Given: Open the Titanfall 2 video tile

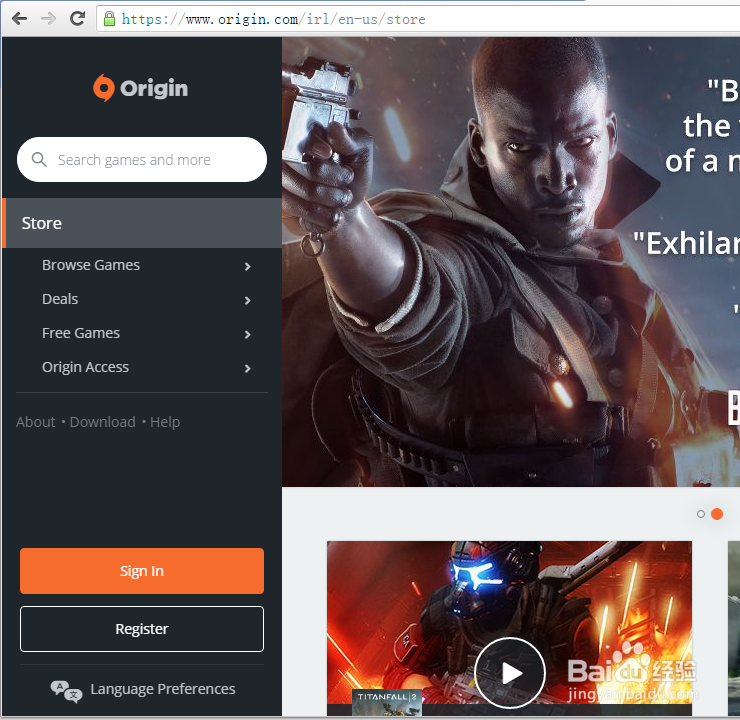Looking at the screenshot, I should [510, 628].
